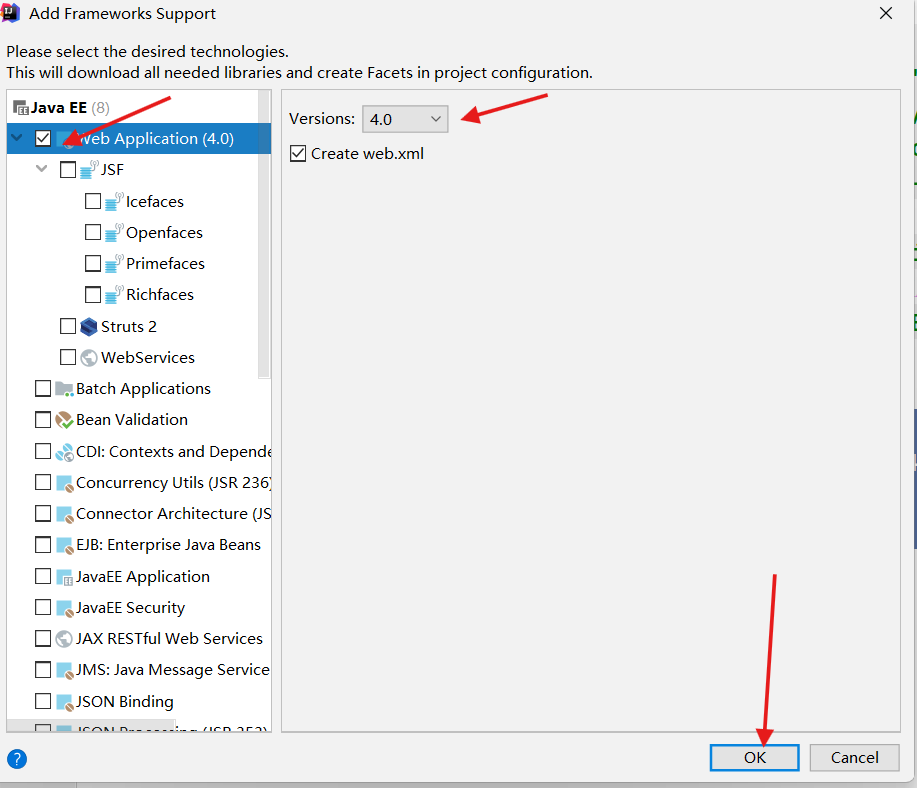
Task: Select the Batch Applications label
Action: pyautogui.click(x=143, y=389)
